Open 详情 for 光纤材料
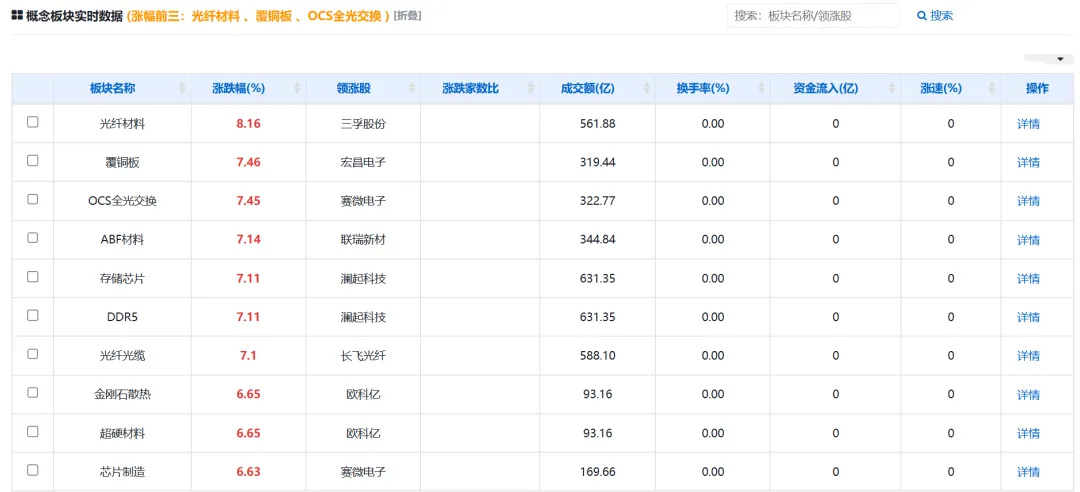The image size is (1080, 492). [x=1028, y=124]
